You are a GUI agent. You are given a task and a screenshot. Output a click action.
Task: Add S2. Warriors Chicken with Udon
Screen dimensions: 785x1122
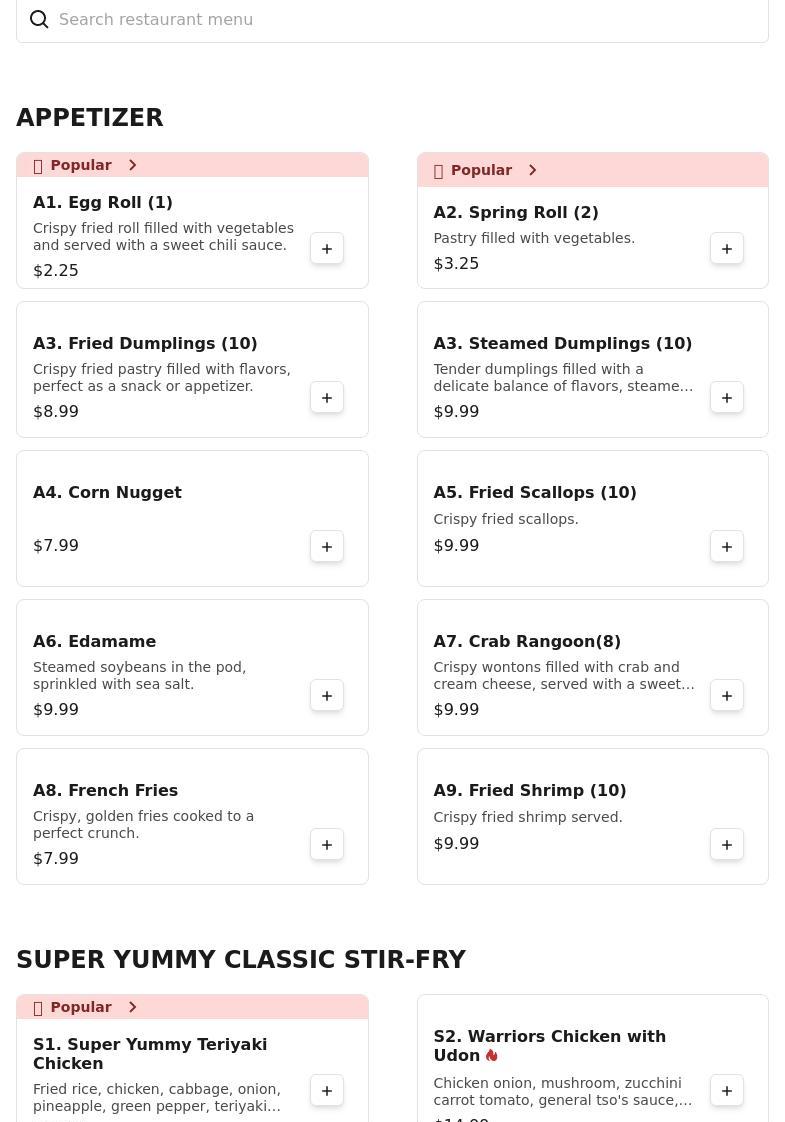click(727, 1091)
